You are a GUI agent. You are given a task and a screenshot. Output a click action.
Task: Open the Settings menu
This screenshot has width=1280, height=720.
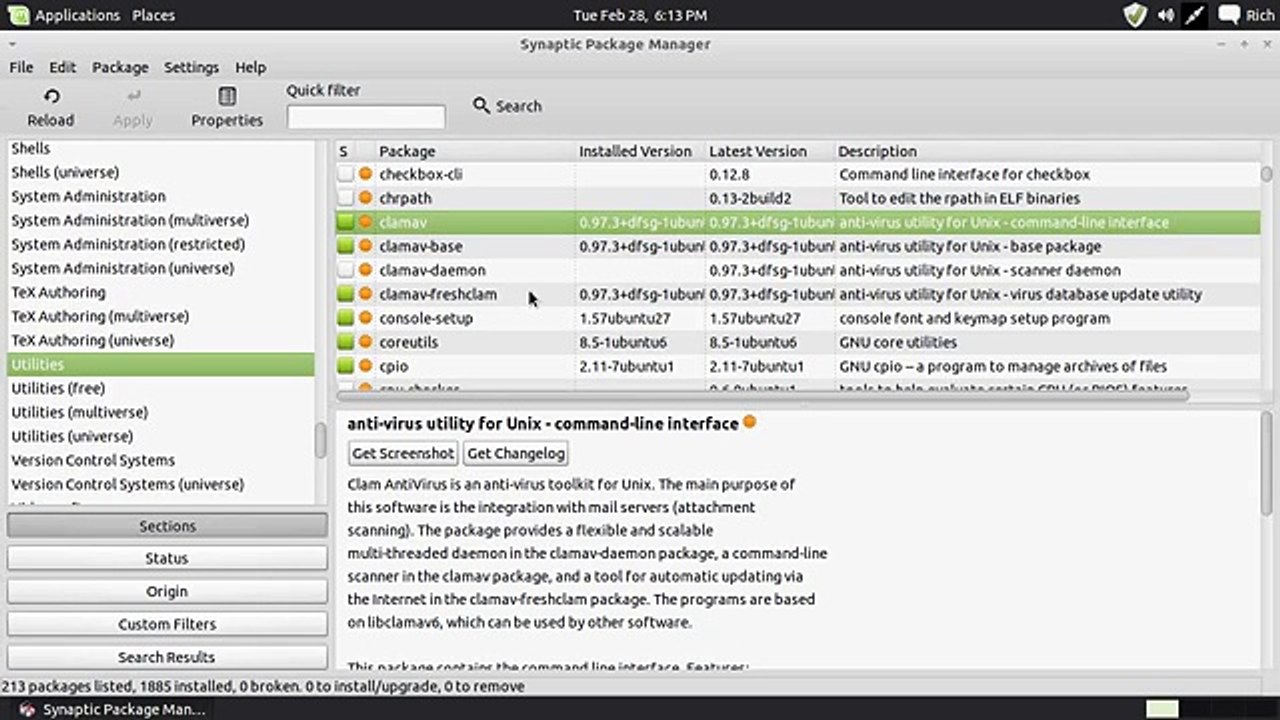(191, 67)
